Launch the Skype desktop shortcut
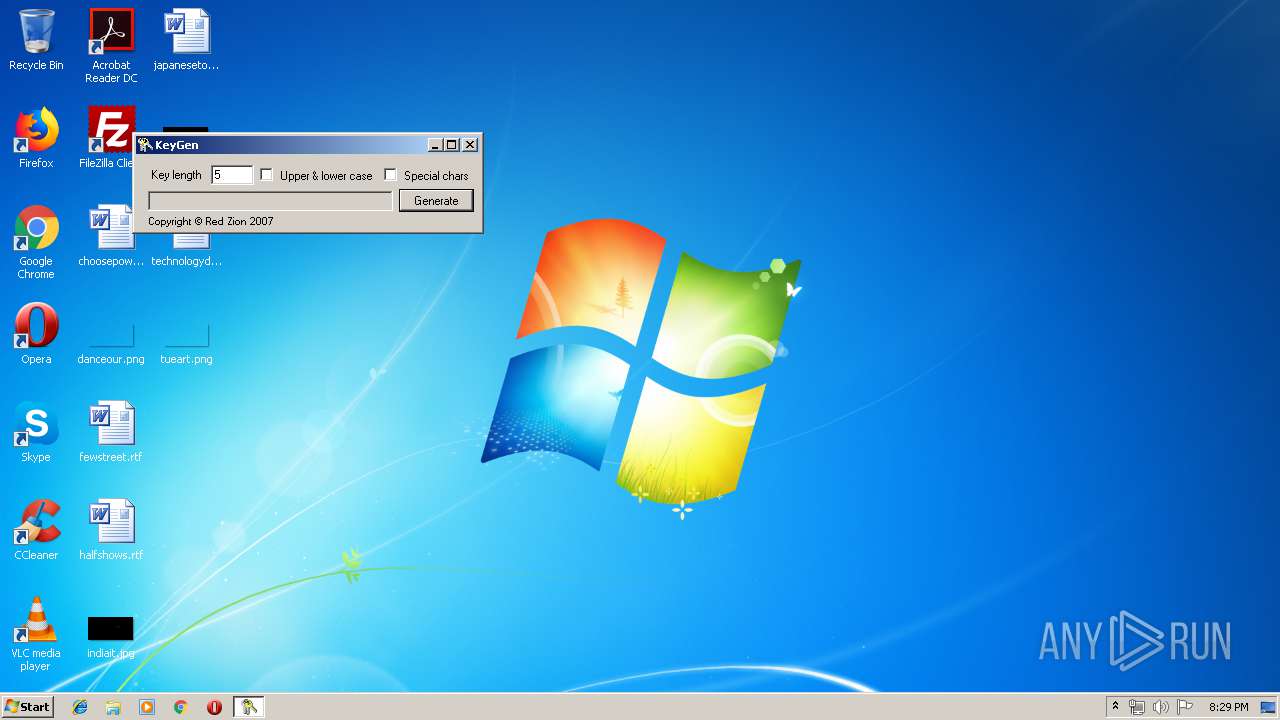 point(36,432)
